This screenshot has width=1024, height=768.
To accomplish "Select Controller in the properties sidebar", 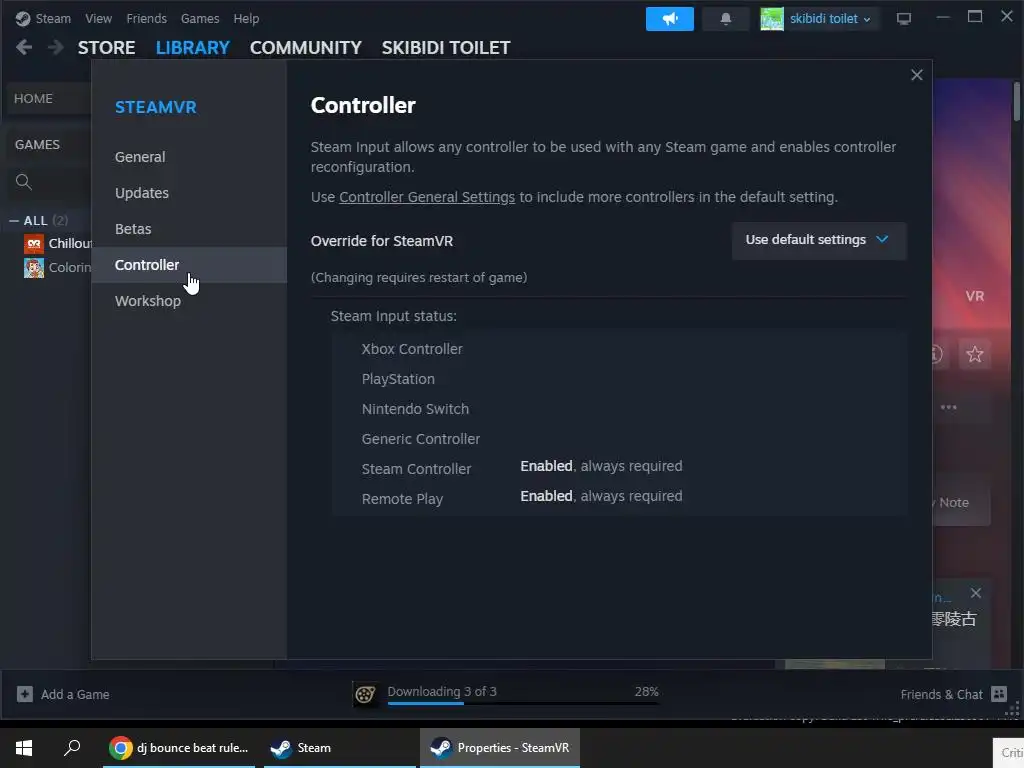I will [189, 264].
